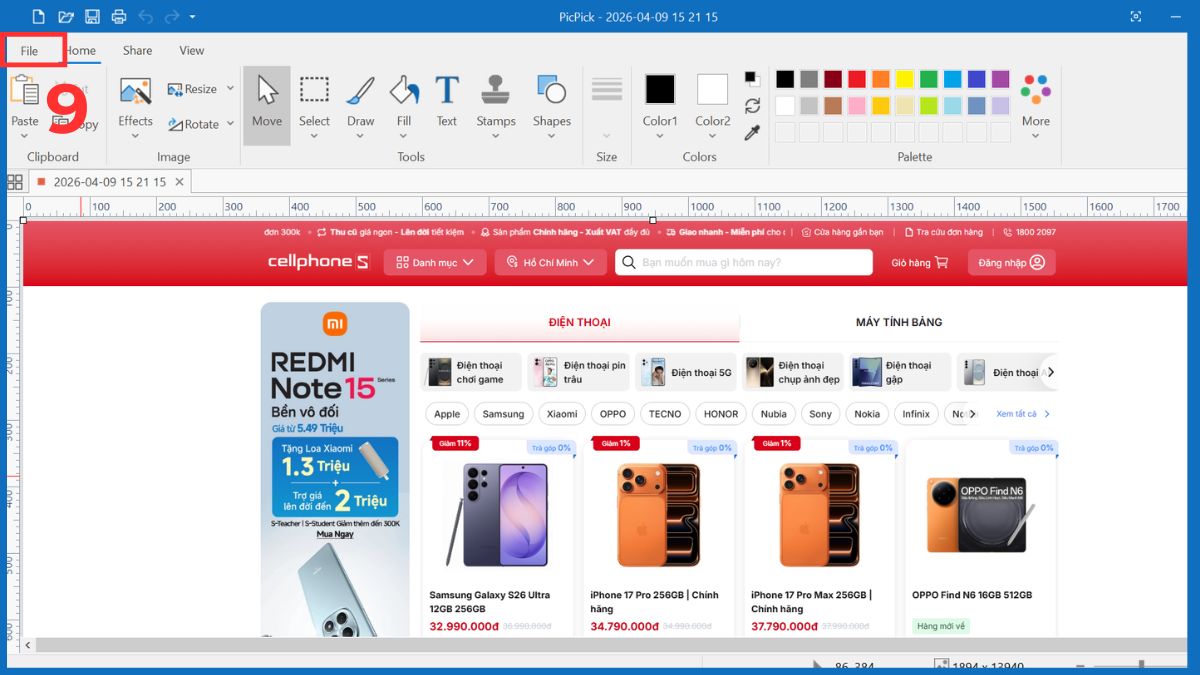Open the quick access toolbar customize arrow
Viewport: 1200px width, 675px height.
coord(192,17)
